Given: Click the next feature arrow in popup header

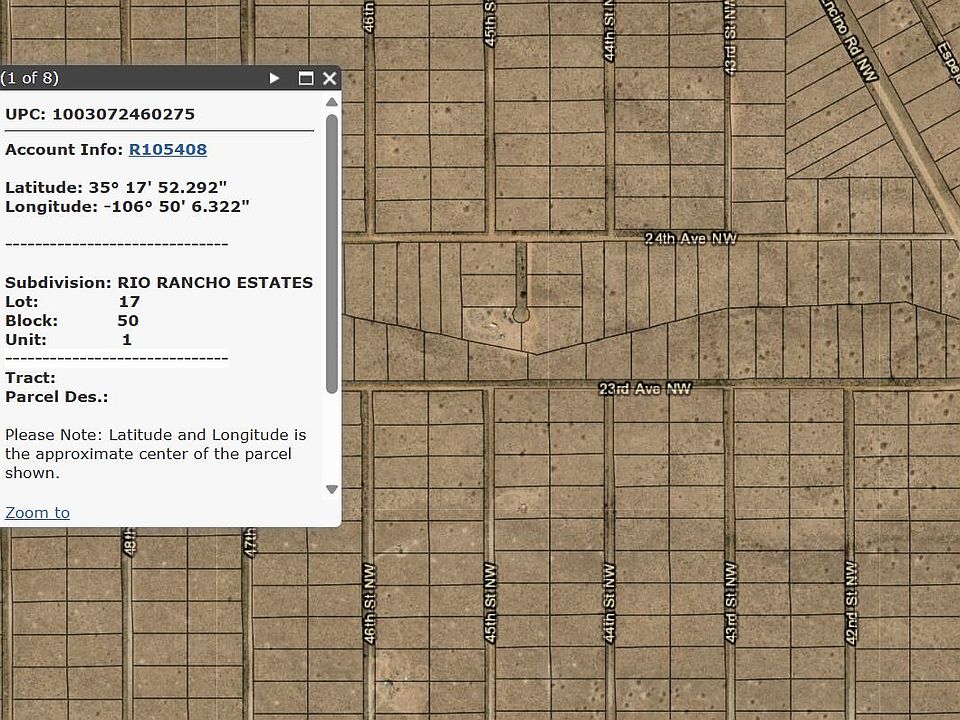Looking at the screenshot, I should pos(275,78).
